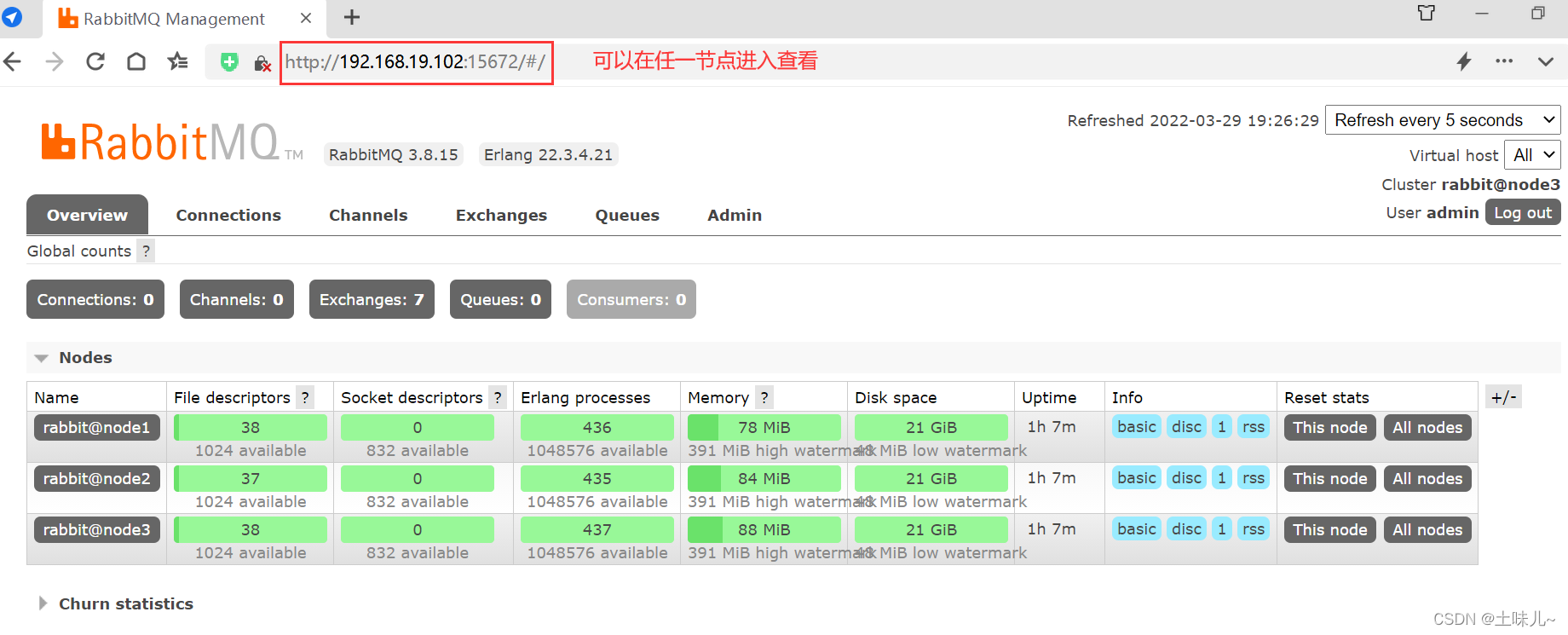This screenshot has width=1568, height=635.
Task: Open the browser home page
Action: [x=136, y=61]
